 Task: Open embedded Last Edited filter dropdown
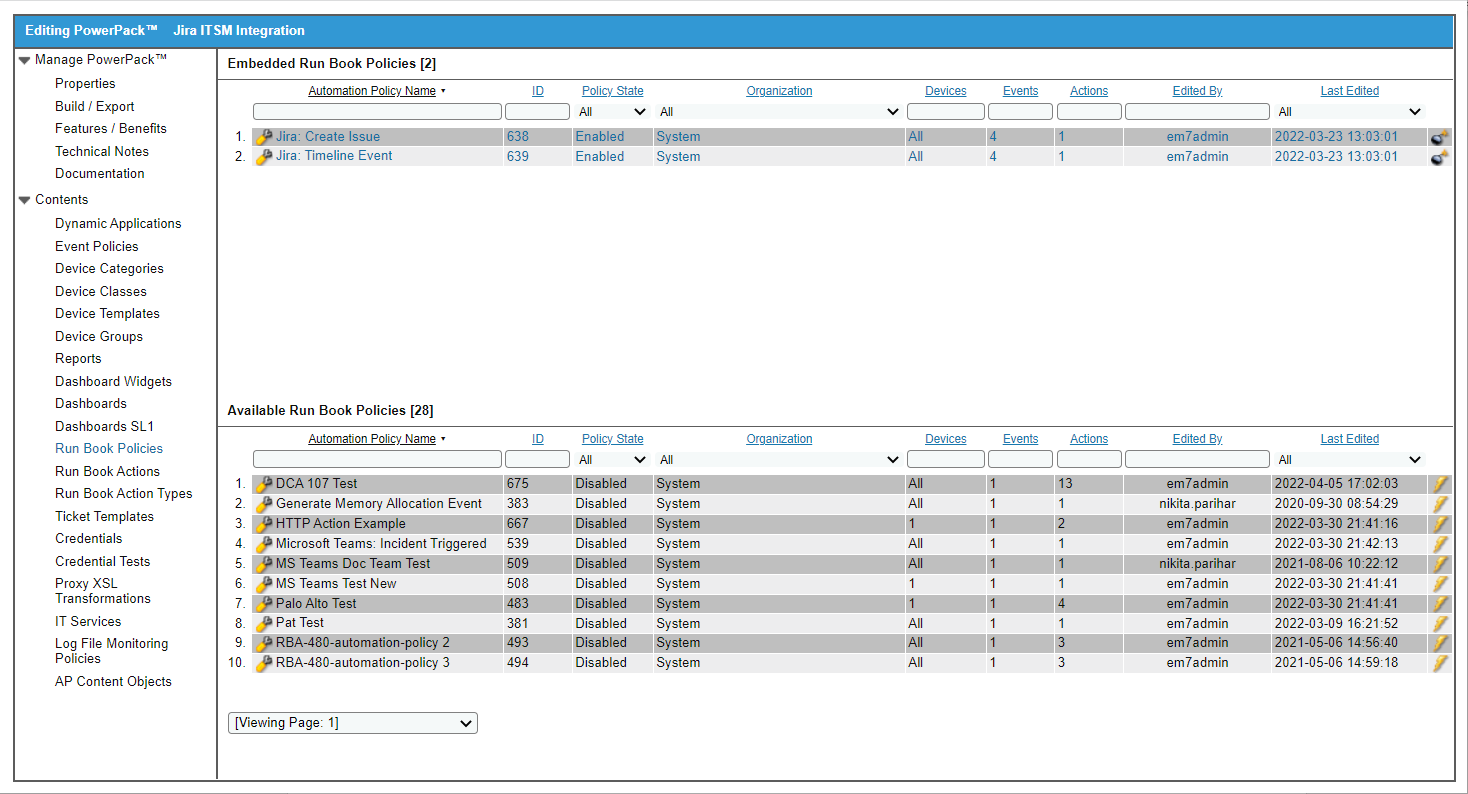point(1350,112)
